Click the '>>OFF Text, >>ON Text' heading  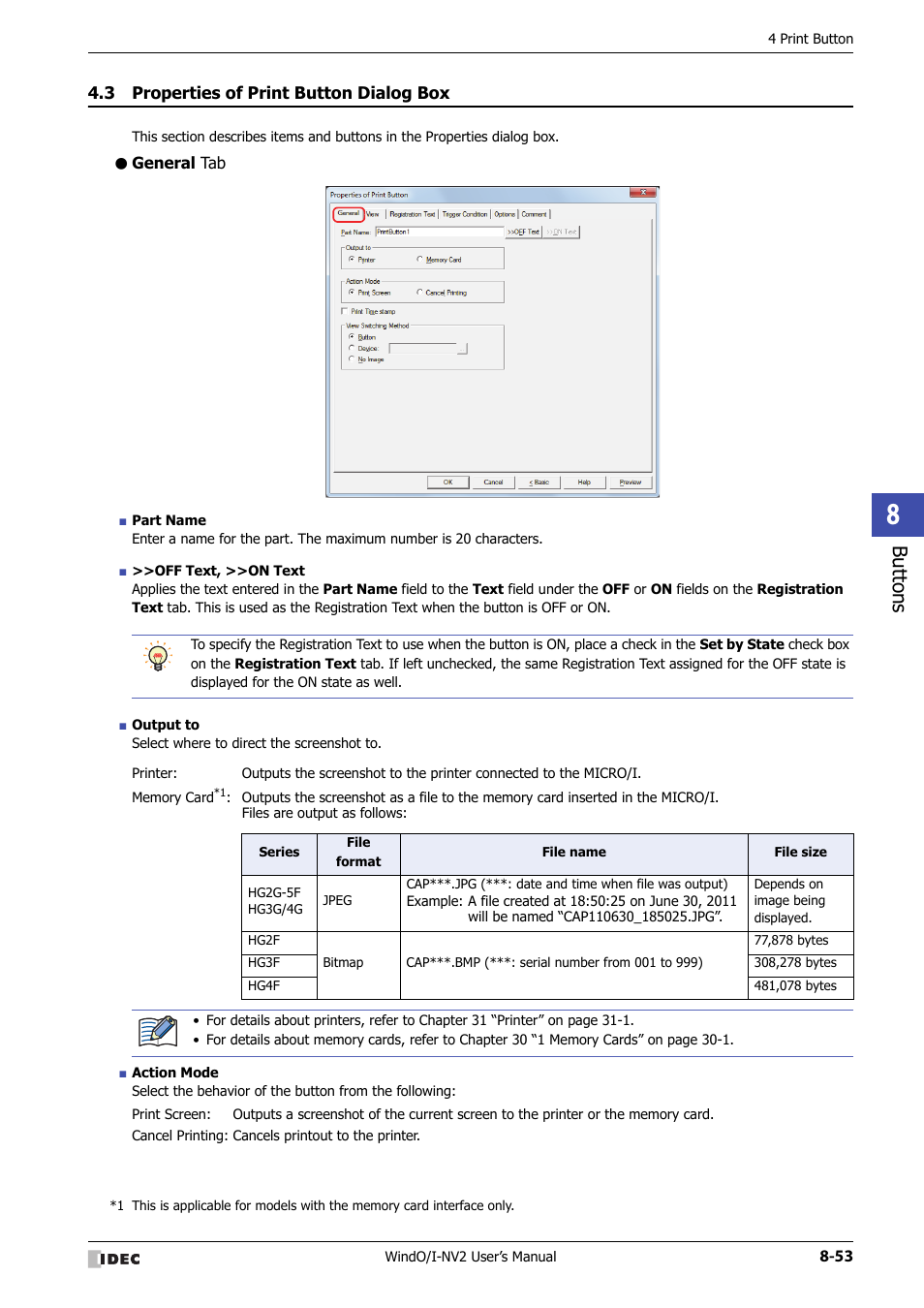218,571
